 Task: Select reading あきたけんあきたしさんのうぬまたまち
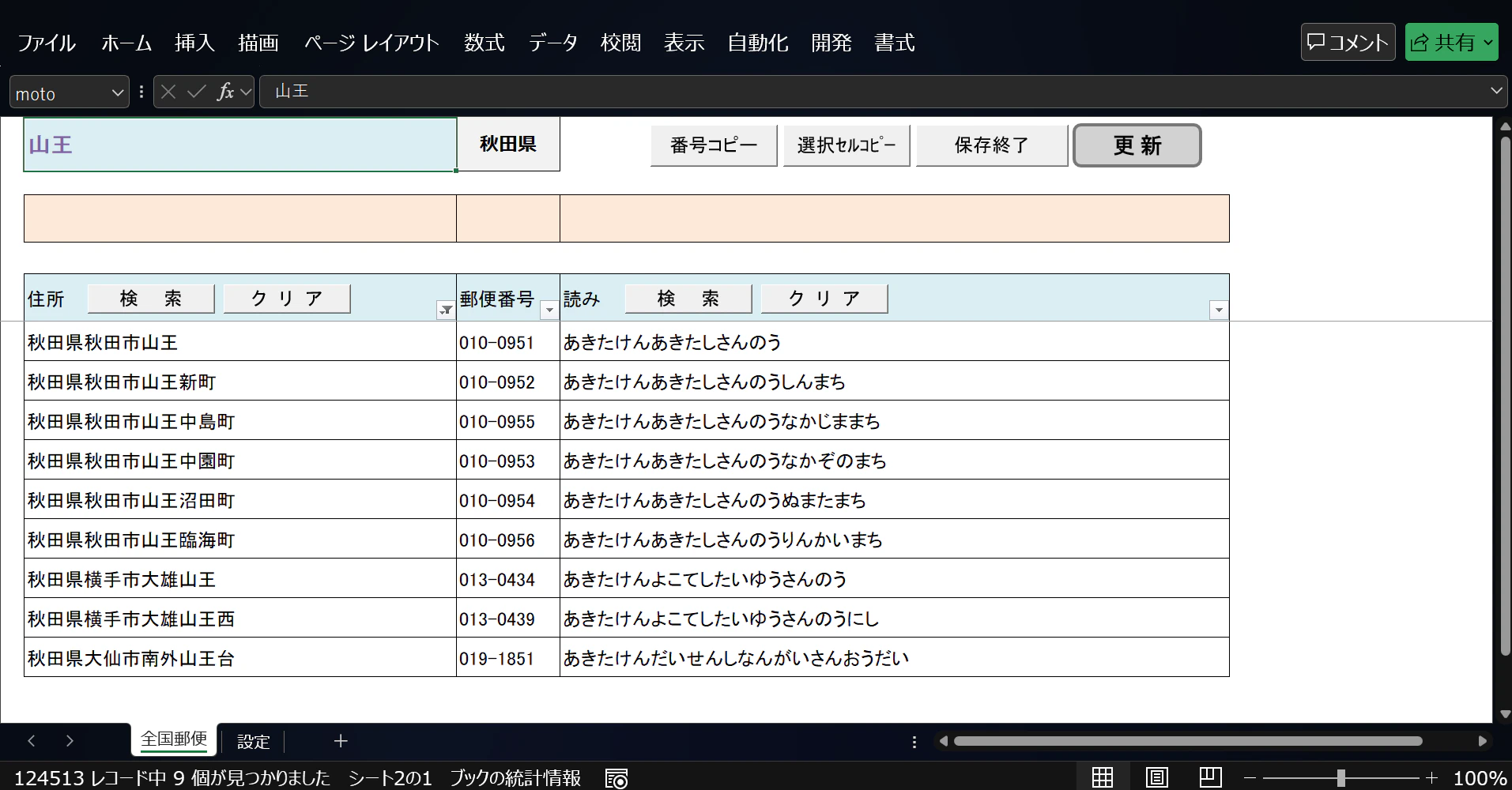pyautogui.click(x=895, y=499)
